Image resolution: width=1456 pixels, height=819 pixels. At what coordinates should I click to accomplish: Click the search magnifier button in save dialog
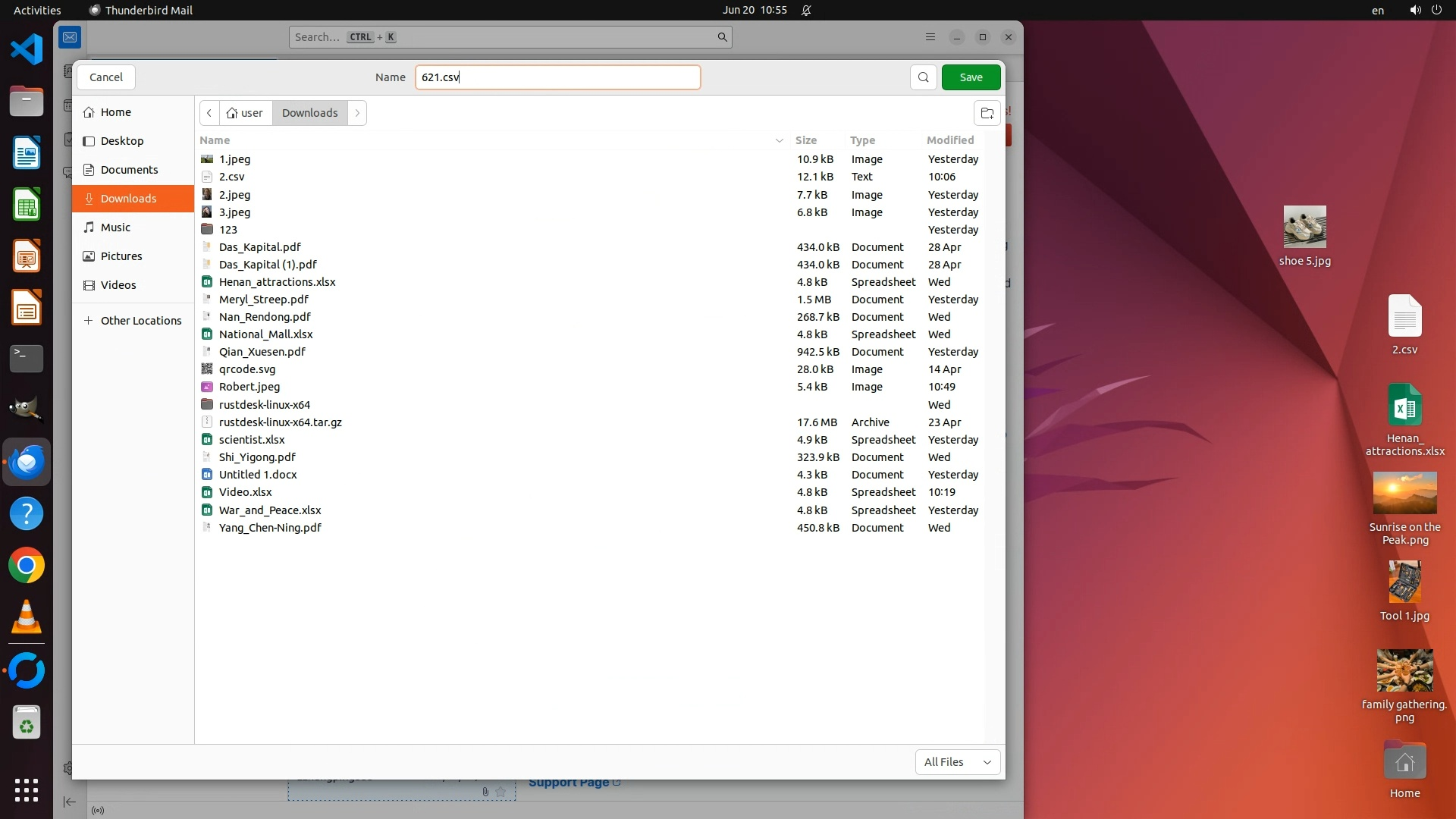click(x=923, y=77)
